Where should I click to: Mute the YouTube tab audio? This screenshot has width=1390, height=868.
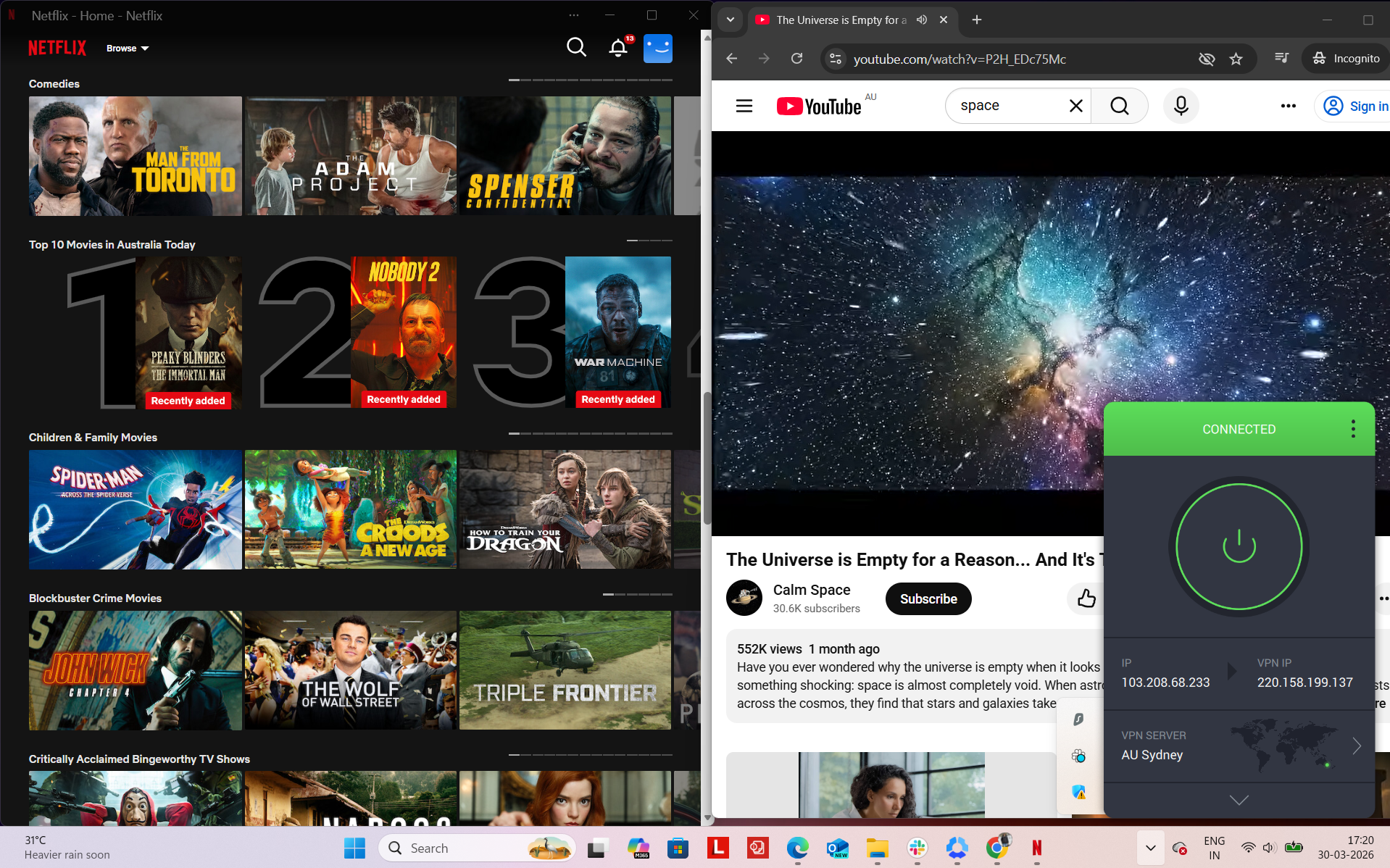[x=921, y=20]
